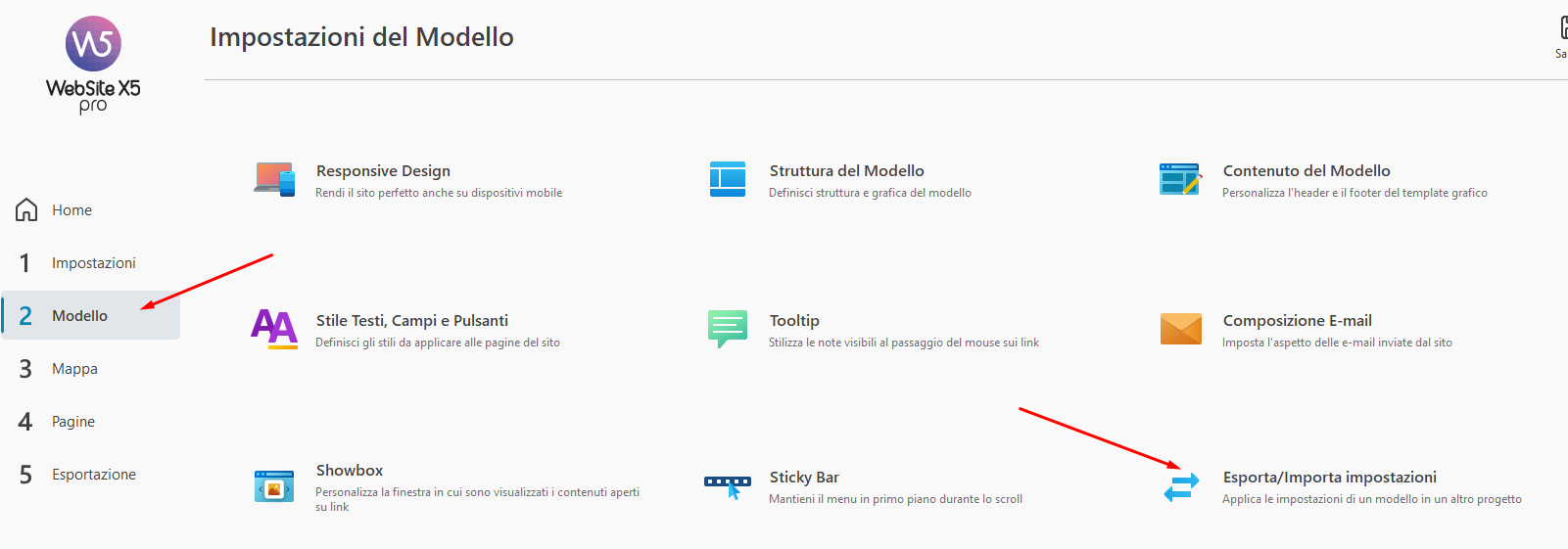
Task: Click the Contenuto del Modello icon
Action: point(1180,180)
